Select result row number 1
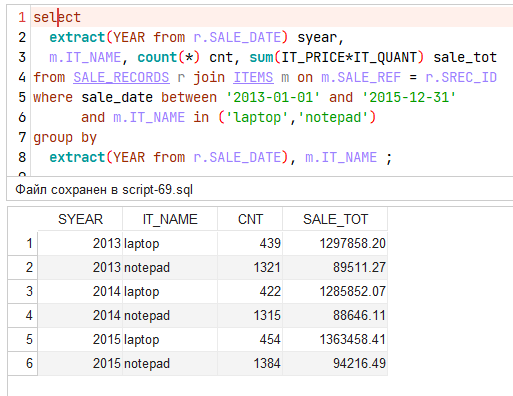The width and height of the screenshot is (513, 396). 23,243
